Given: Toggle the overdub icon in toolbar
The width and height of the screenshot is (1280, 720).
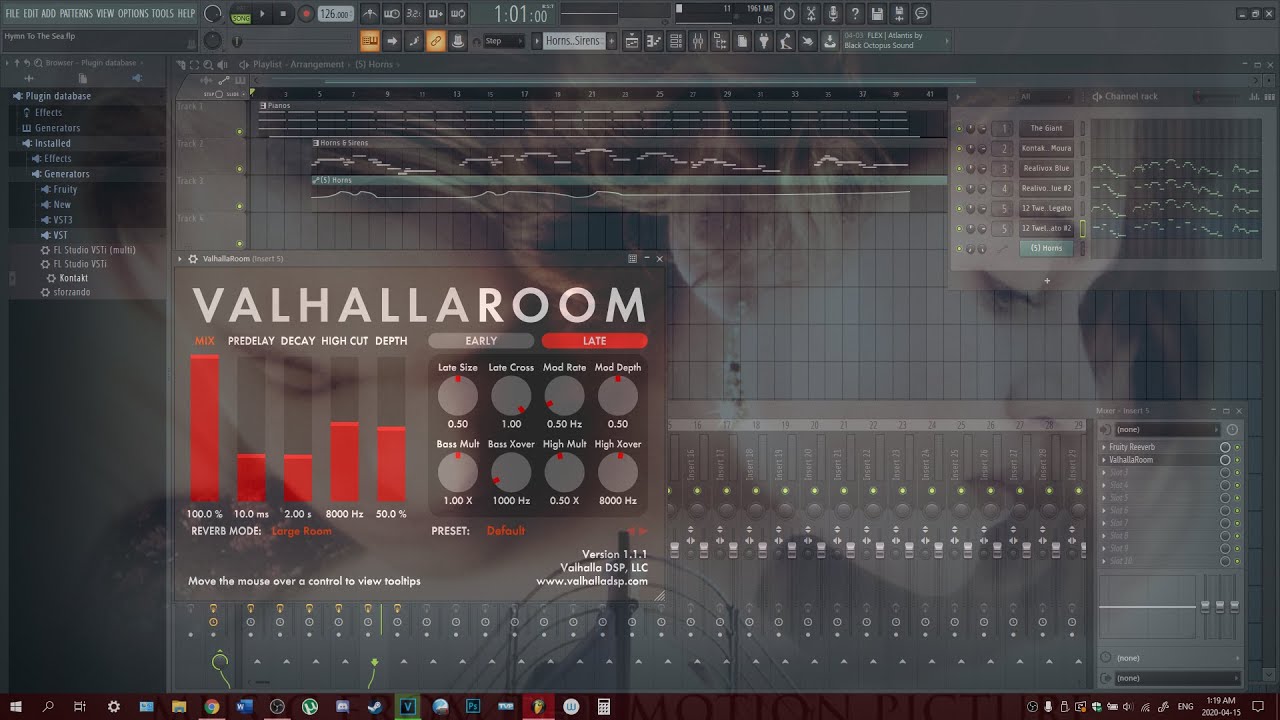Looking at the screenshot, I should [x=436, y=14].
